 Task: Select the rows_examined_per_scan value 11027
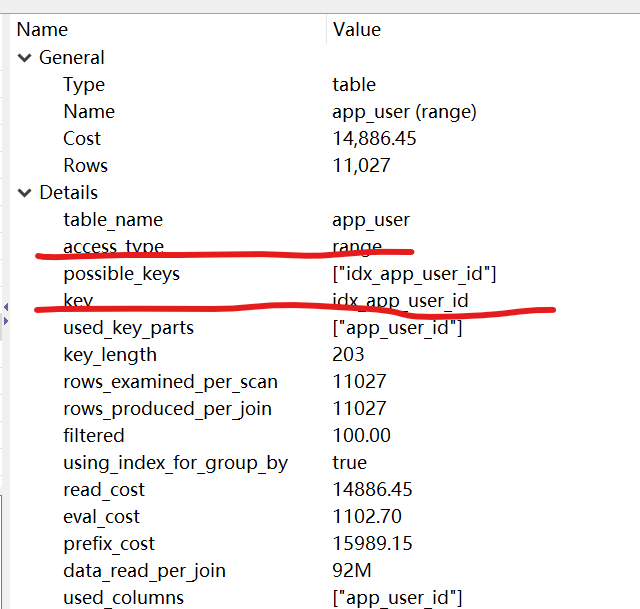[359, 382]
